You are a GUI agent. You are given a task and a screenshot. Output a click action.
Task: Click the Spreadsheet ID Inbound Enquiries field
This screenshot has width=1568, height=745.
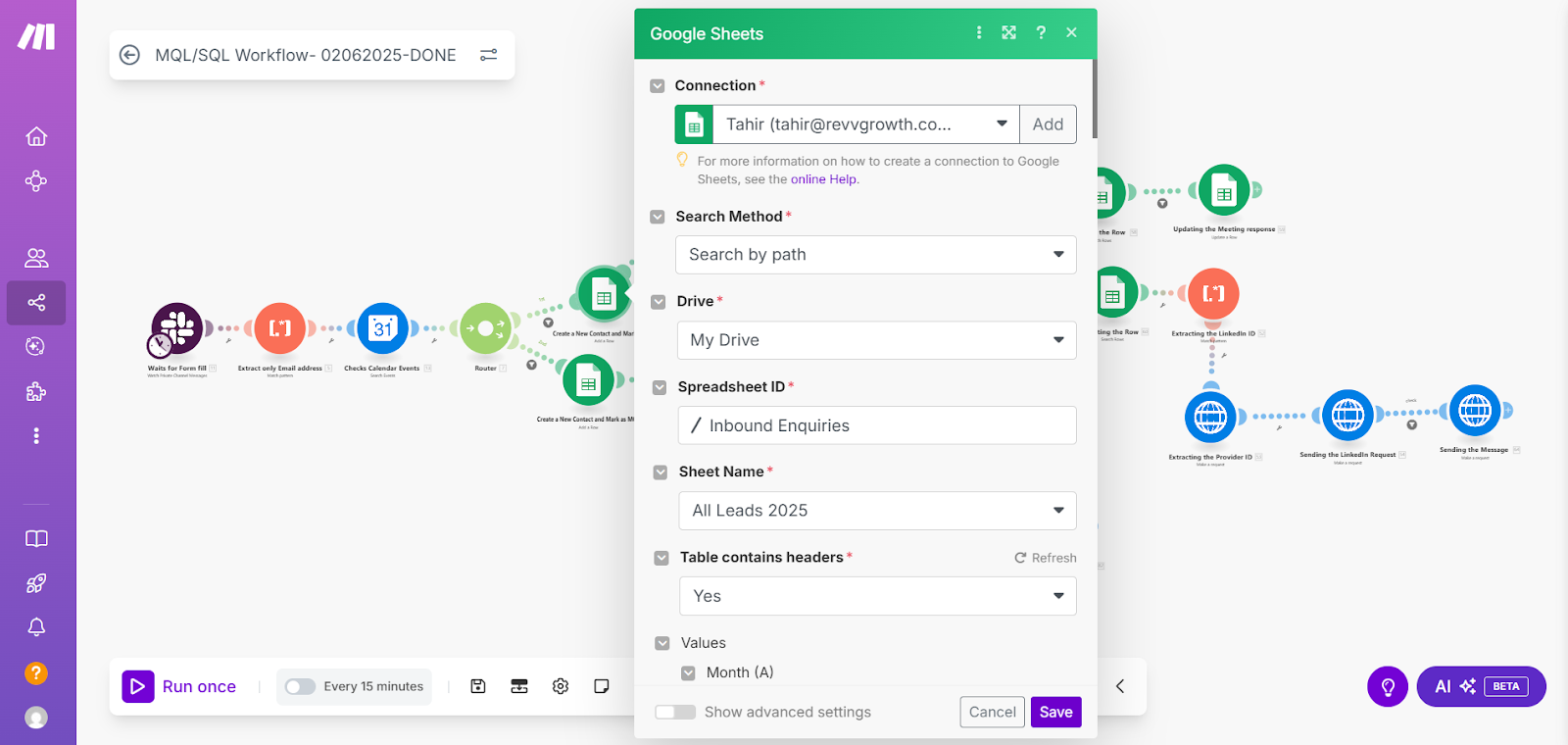[877, 425]
